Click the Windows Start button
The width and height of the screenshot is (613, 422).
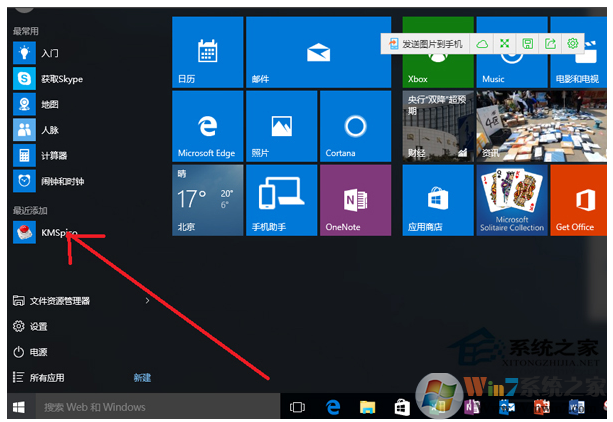(19, 407)
